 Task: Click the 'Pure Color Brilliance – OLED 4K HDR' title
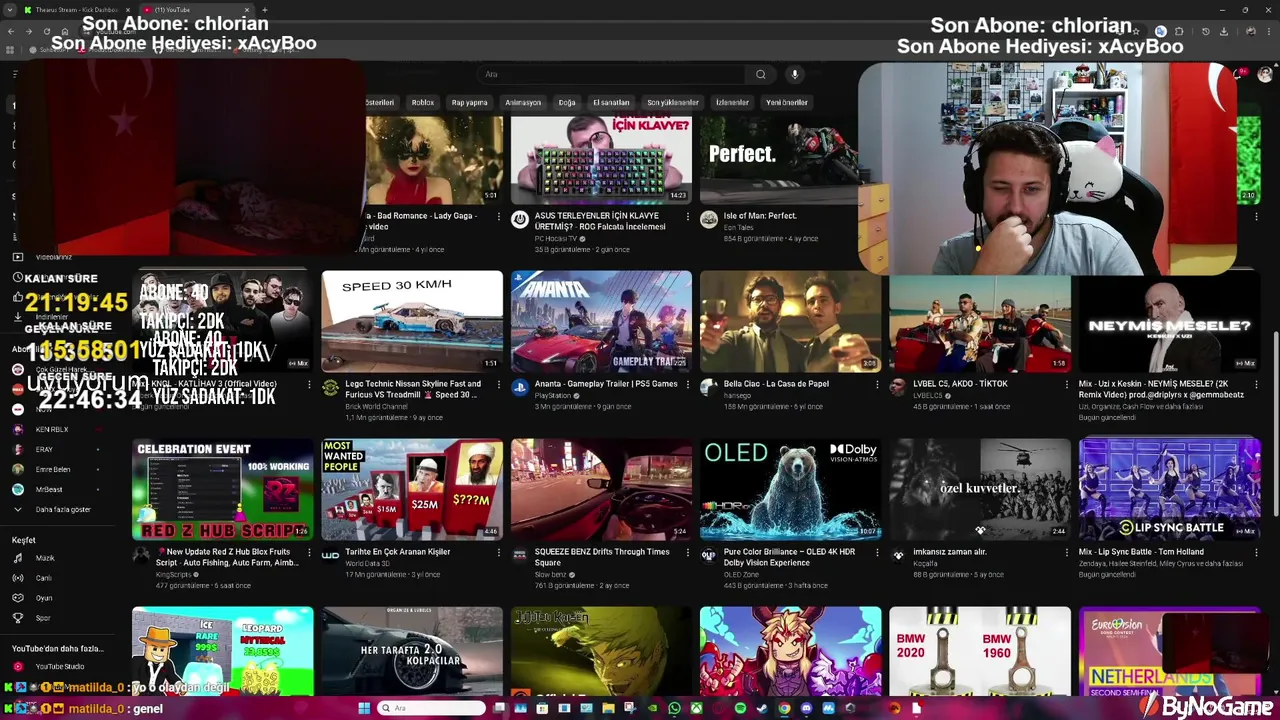(790, 557)
